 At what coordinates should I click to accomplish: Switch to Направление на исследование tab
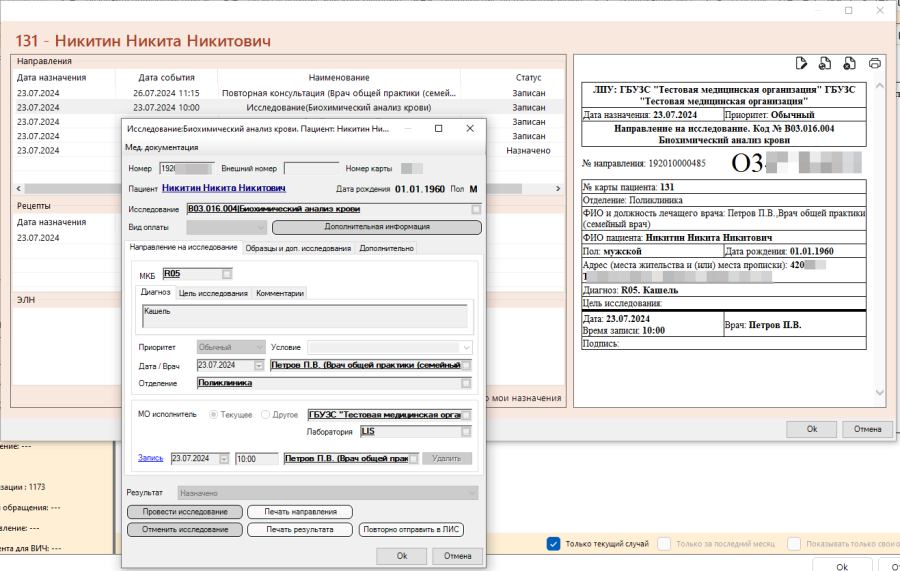coord(183,247)
